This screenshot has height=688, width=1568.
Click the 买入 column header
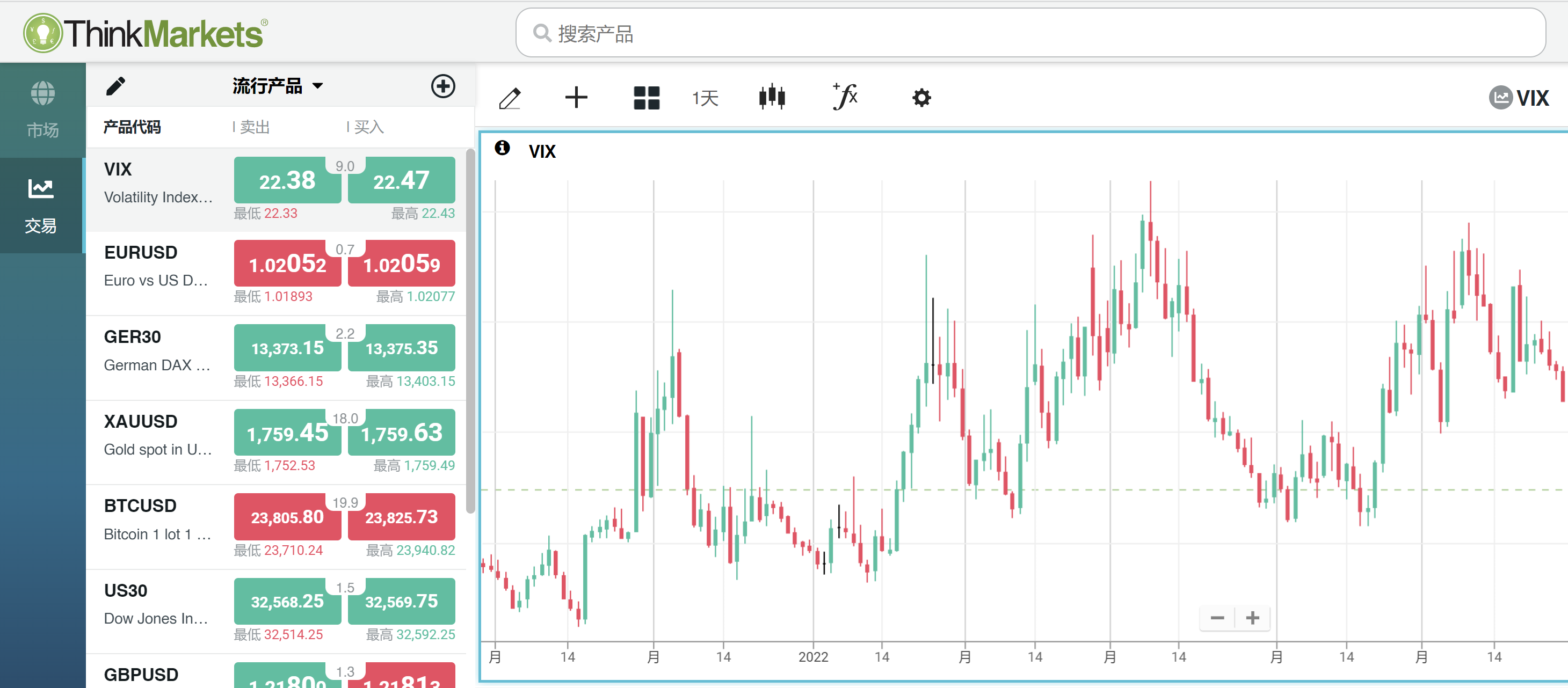tap(369, 127)
